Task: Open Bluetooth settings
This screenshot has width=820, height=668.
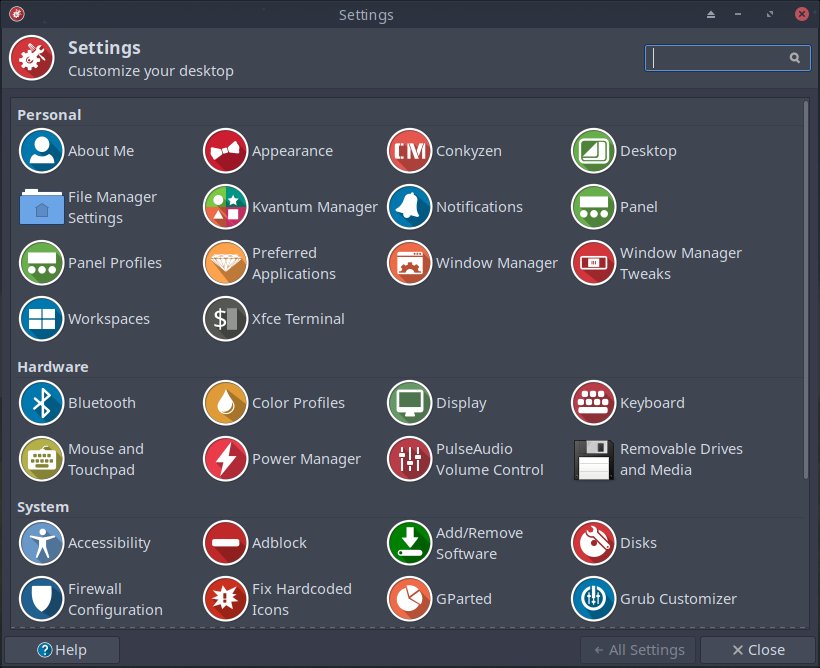Action: [41, 403]
